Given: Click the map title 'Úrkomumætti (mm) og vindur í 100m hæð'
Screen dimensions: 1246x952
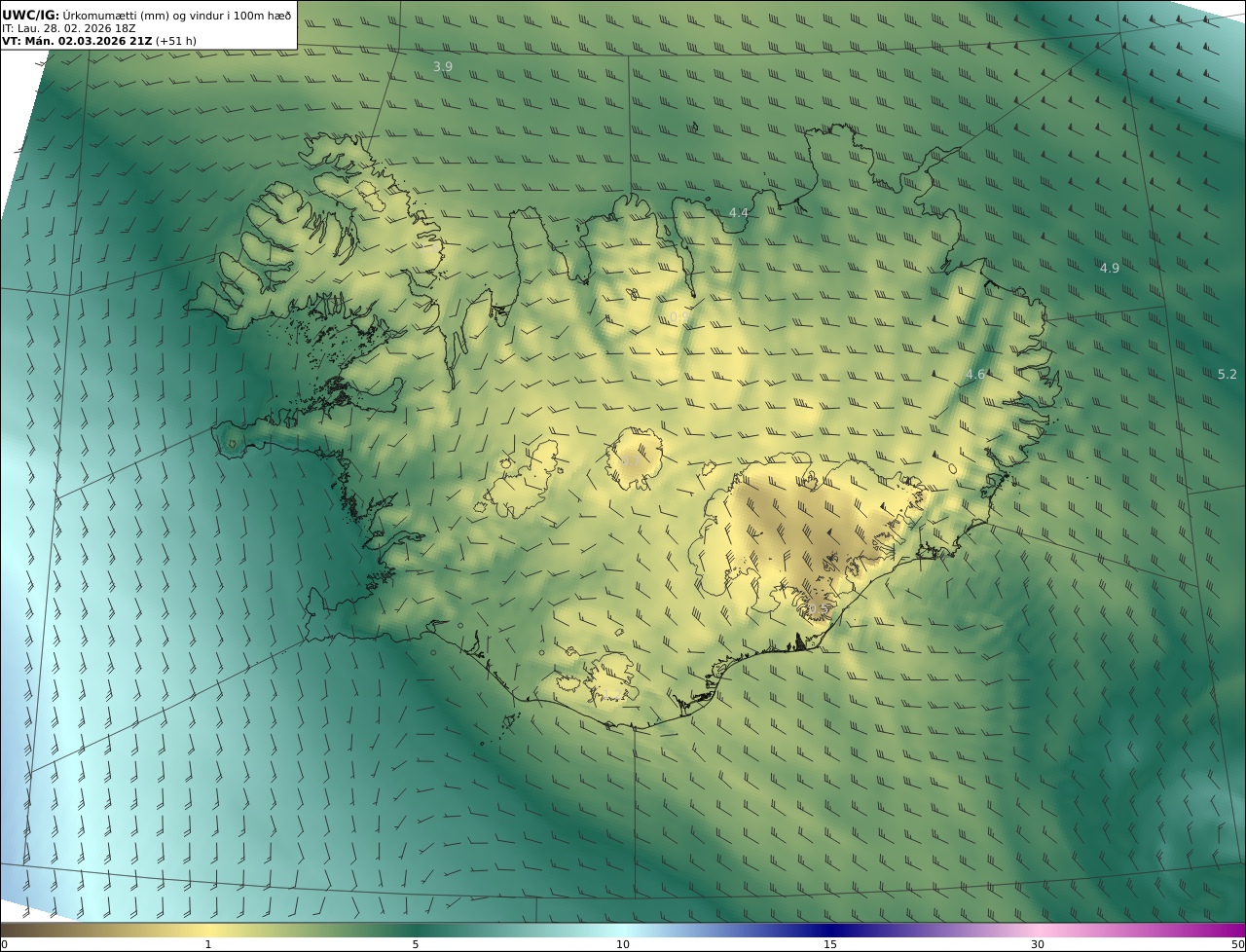Looking at the screenshot, I should click(x=177, y=16).
